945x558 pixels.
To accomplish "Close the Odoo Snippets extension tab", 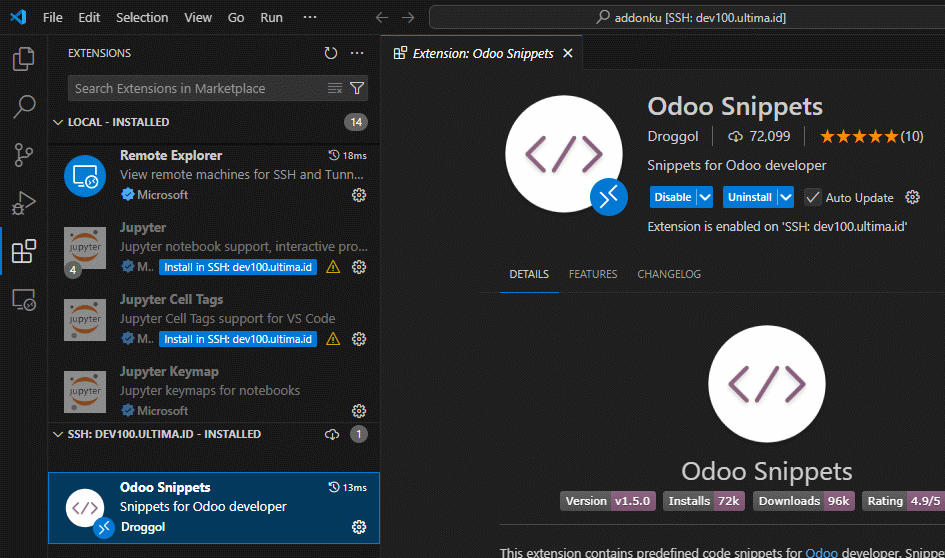I will [x=568, y=54].
